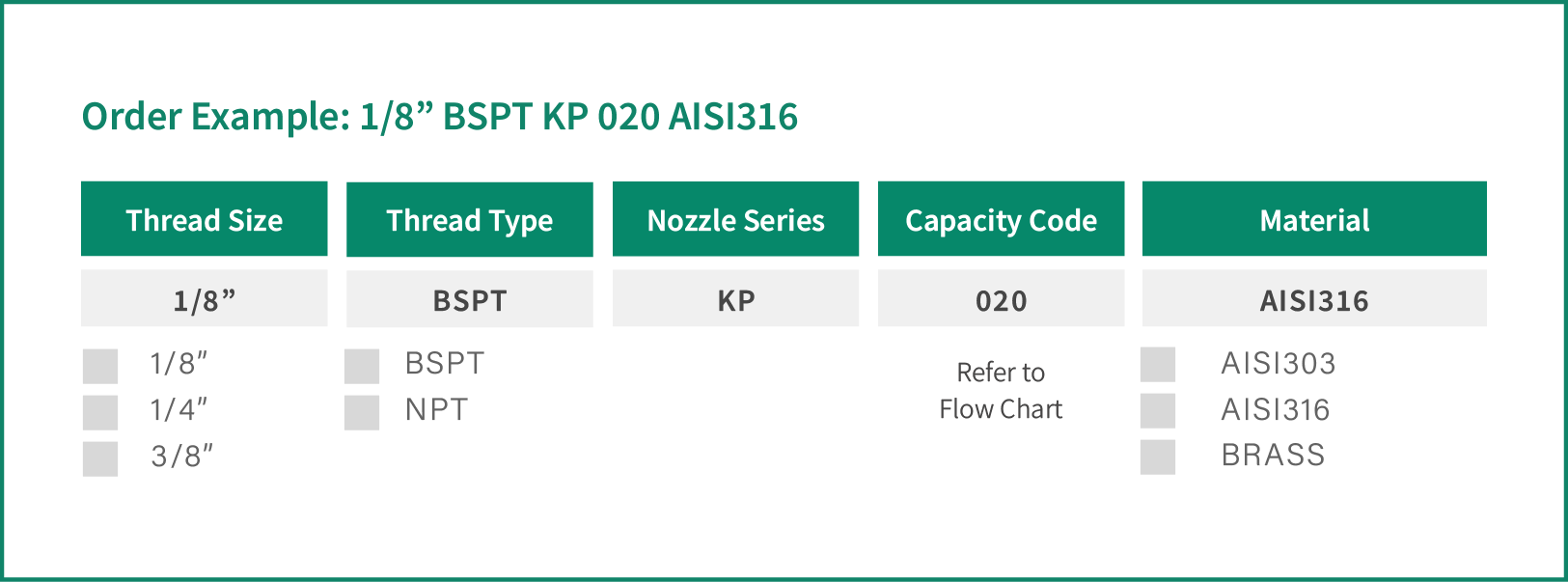Check the 3/8" thread size box
This screenshot has height=582, width=1568.
100,459
